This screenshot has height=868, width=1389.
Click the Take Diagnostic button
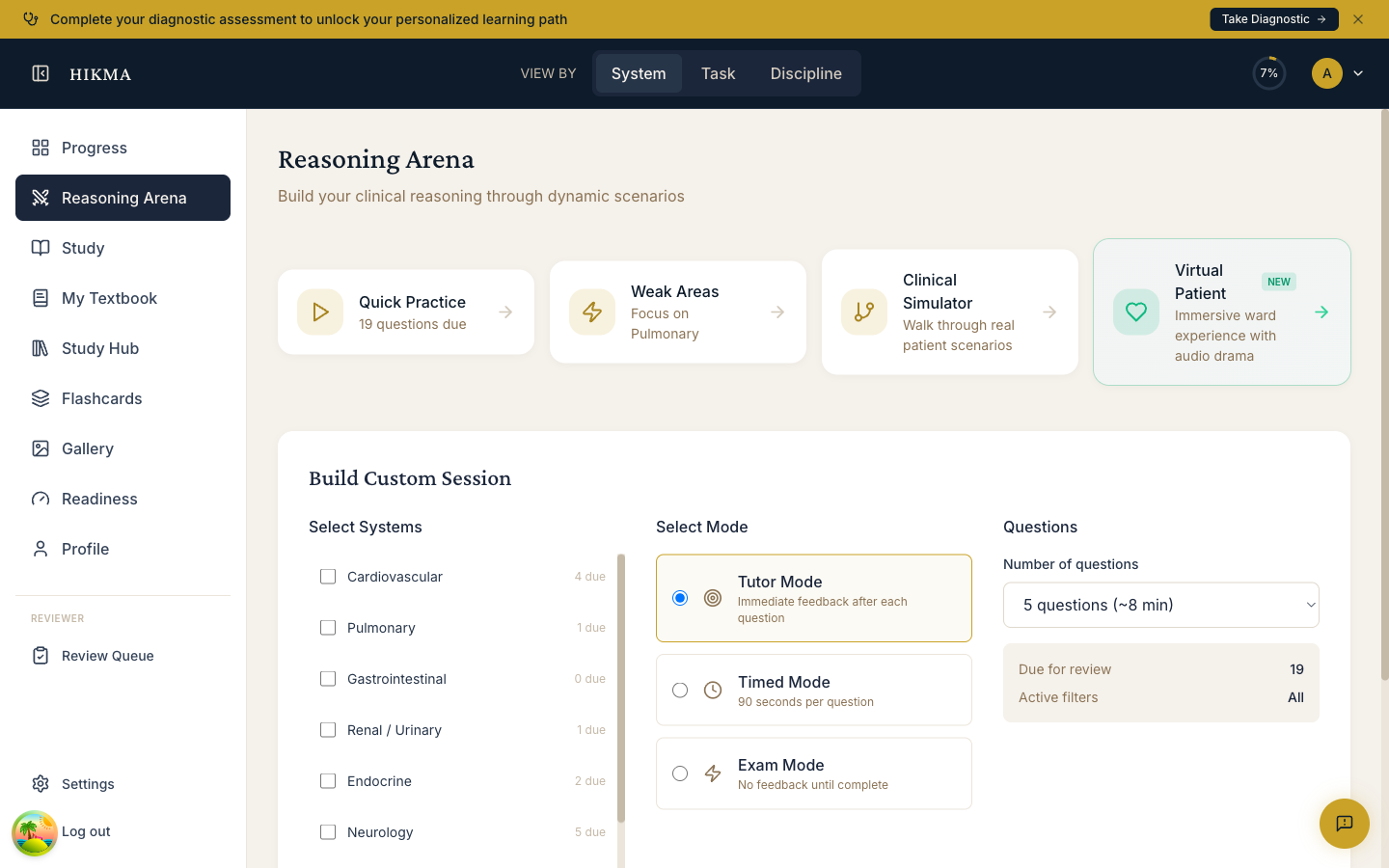click(1274, 19)
